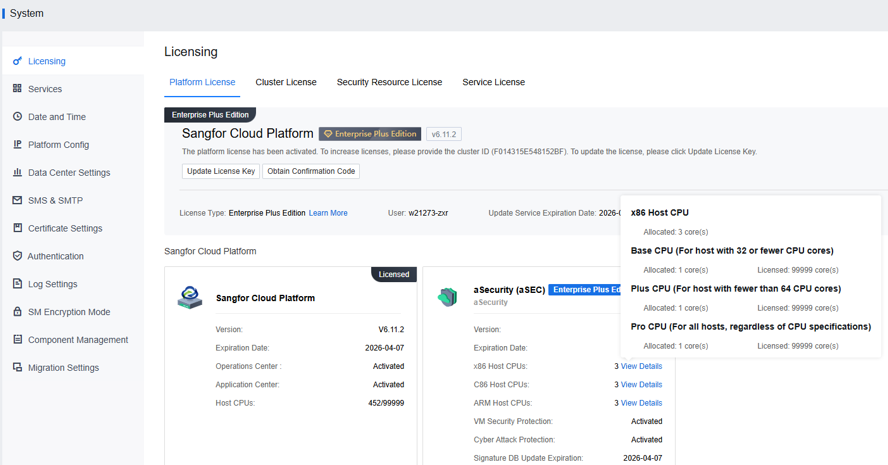Image resolution: width=888 pixels, height=465 pixels.
Task: Click the Platform Config IP icon
Action: click(x=18, y=144)
